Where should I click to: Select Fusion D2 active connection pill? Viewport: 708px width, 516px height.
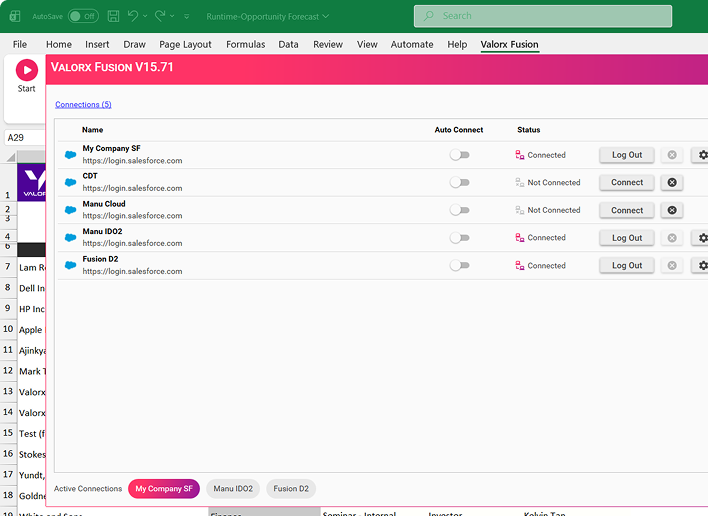(x=291, y=488)
